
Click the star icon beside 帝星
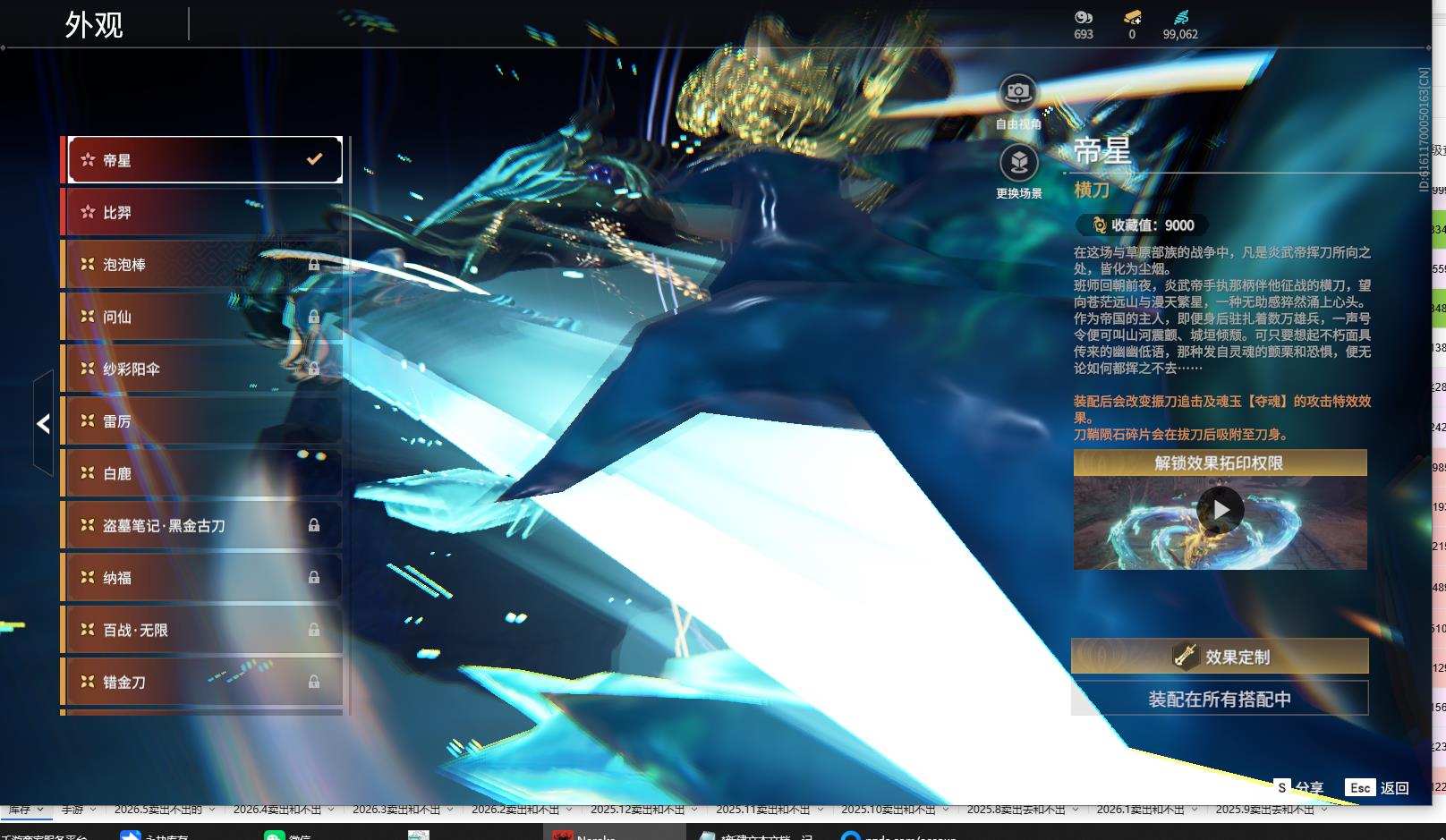click(x=88, y=160)
